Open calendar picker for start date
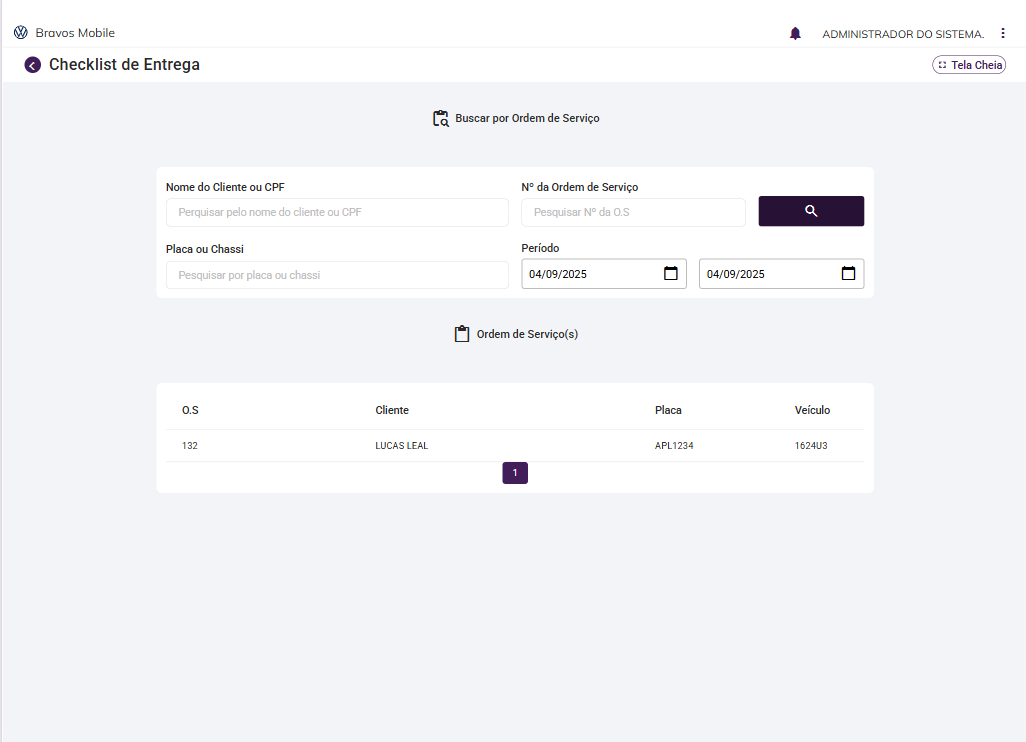 point(671,273)
